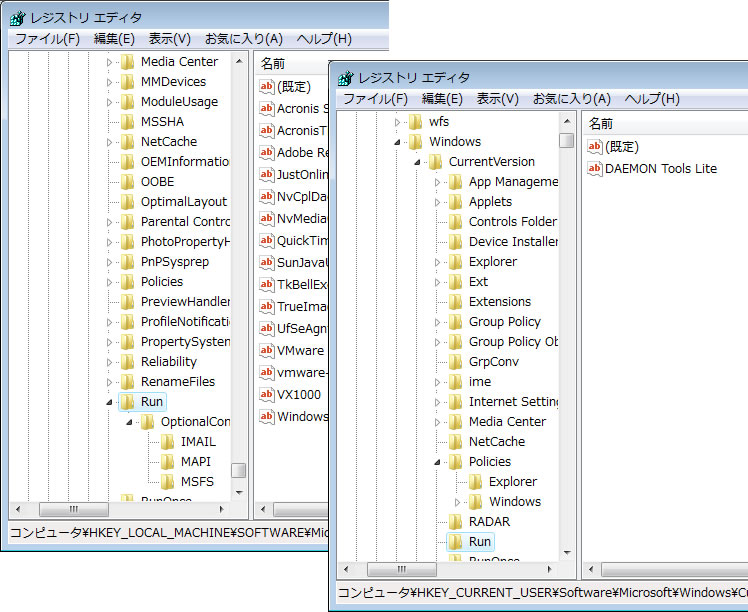Image resolution: width=748 pixels, height=612 pixels.
Task: Click the Registry Editor icon in front title bar
Action: (x=346, y=78)
